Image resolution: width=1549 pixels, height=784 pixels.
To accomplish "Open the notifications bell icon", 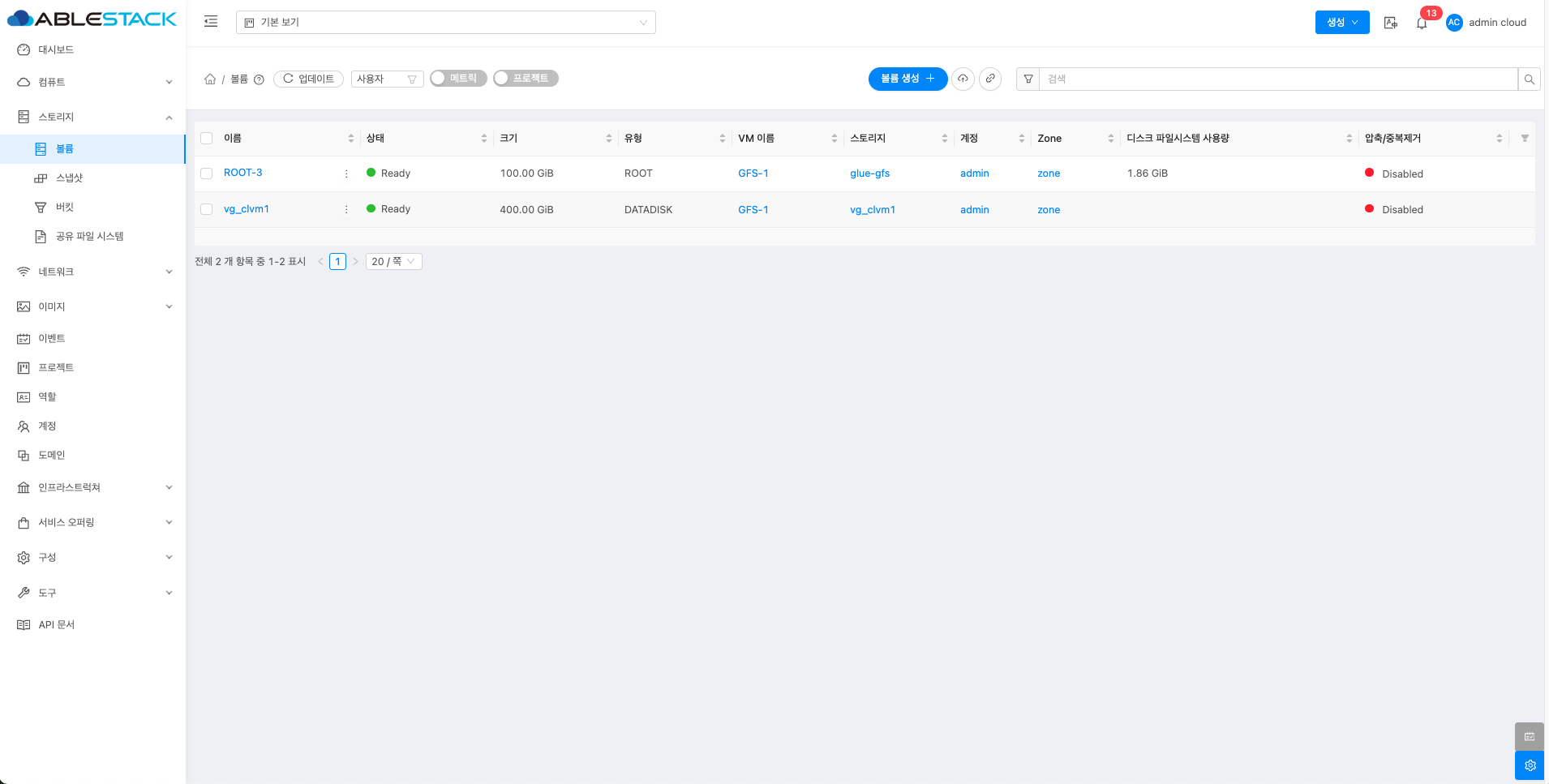I will [x=1421, y=23].
